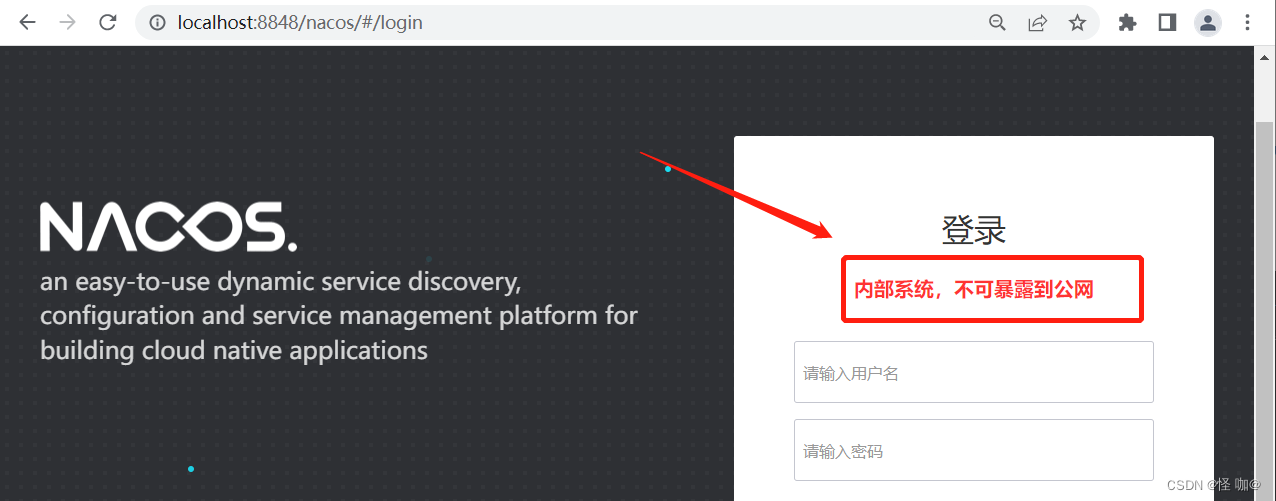The height and width of the screenshot is (501, 1276).
Task: View site information for localhost
Action: click(x=157, y=22)
